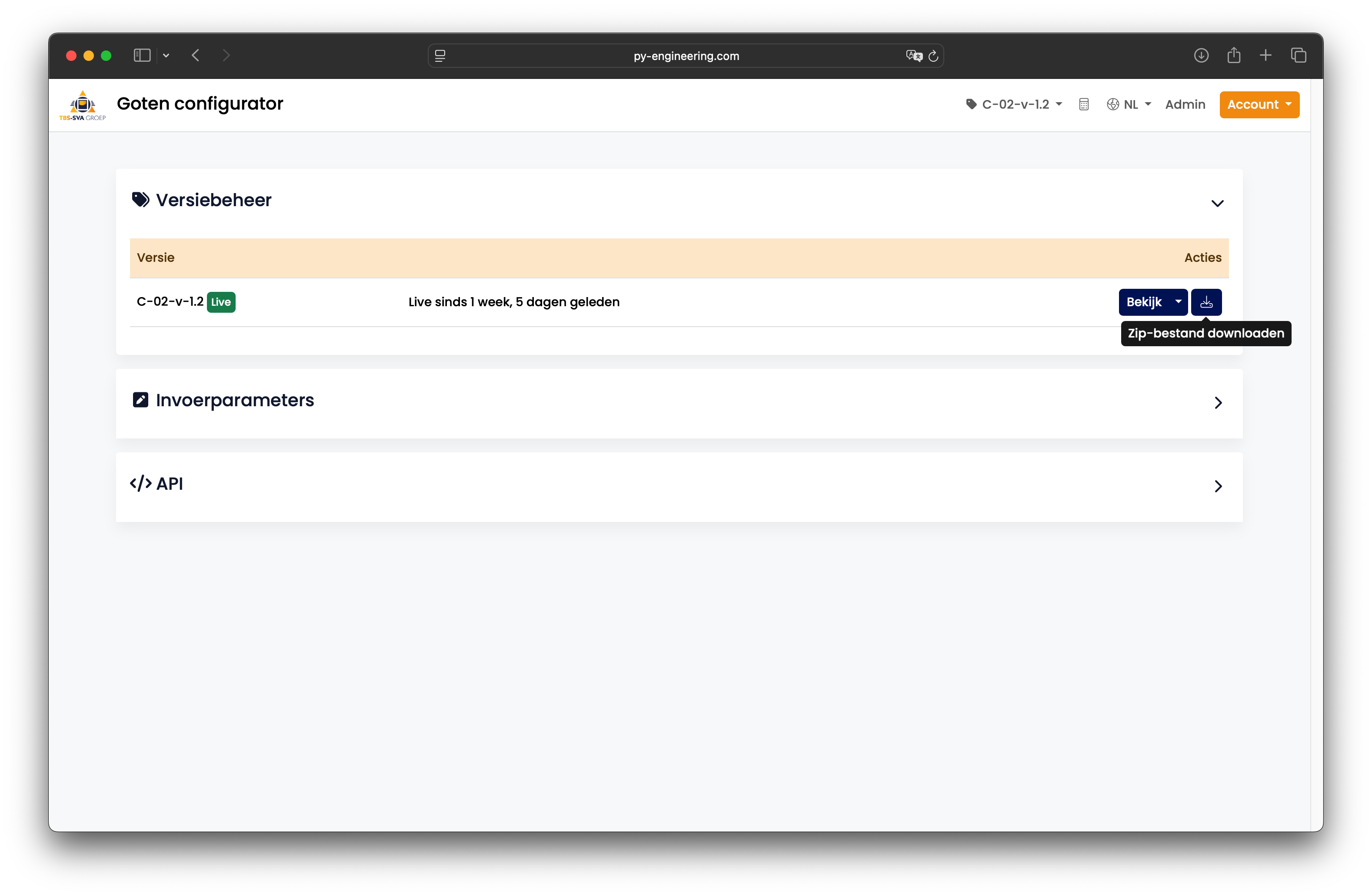This screenshot has width=1372, height=896.
Task: Collapse the Versiebeheer section chevron
Action: pyautogui.click(x=1217, y=203)
